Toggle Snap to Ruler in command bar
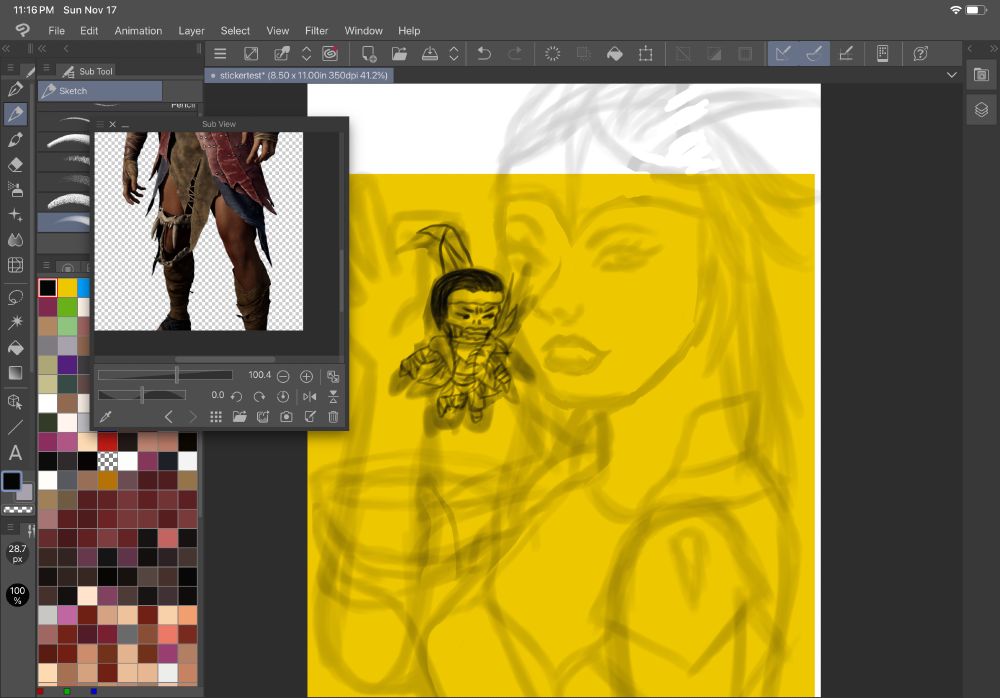Viewport: 1000px width, 698px height. pyautogui.click(x=783, y=54)
